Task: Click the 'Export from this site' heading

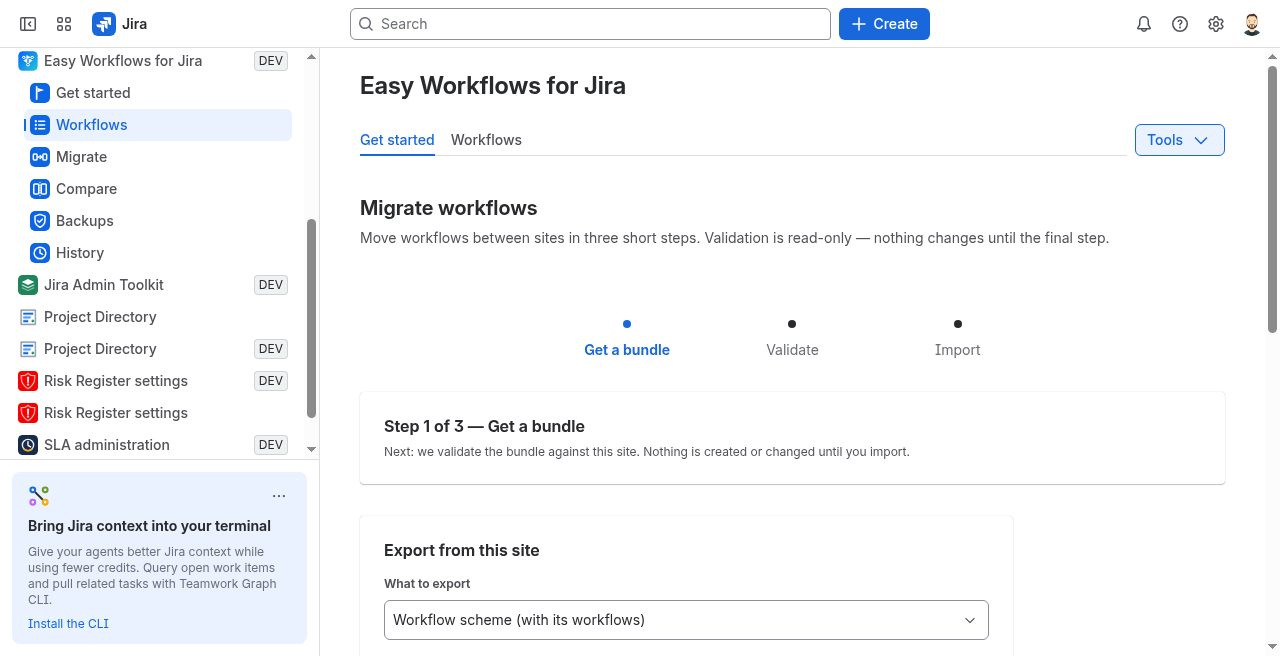Action: (x=462, y=550)
